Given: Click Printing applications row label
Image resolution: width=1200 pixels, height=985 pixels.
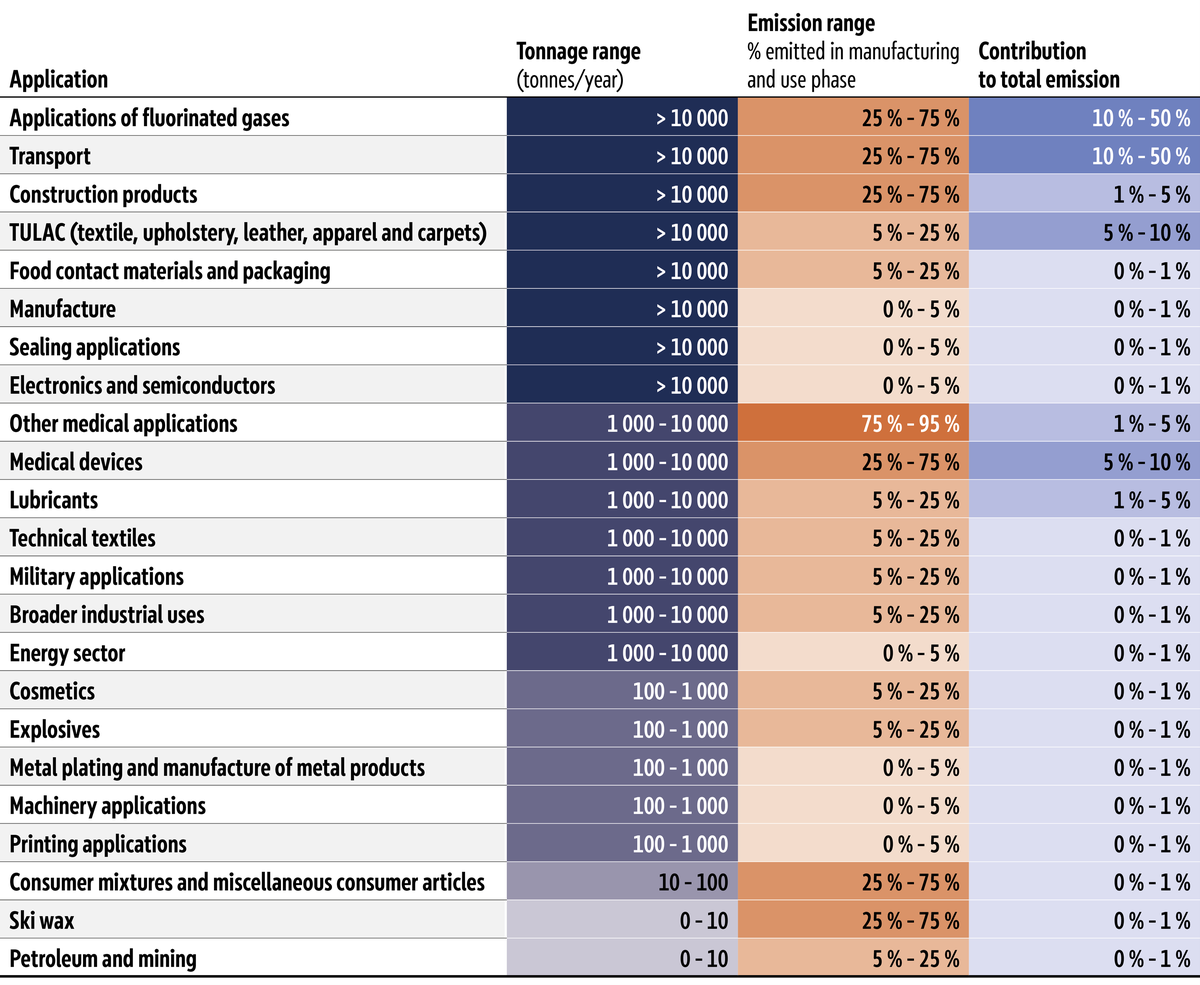Looking at the screenshot, I should click(x=98, y=844).
